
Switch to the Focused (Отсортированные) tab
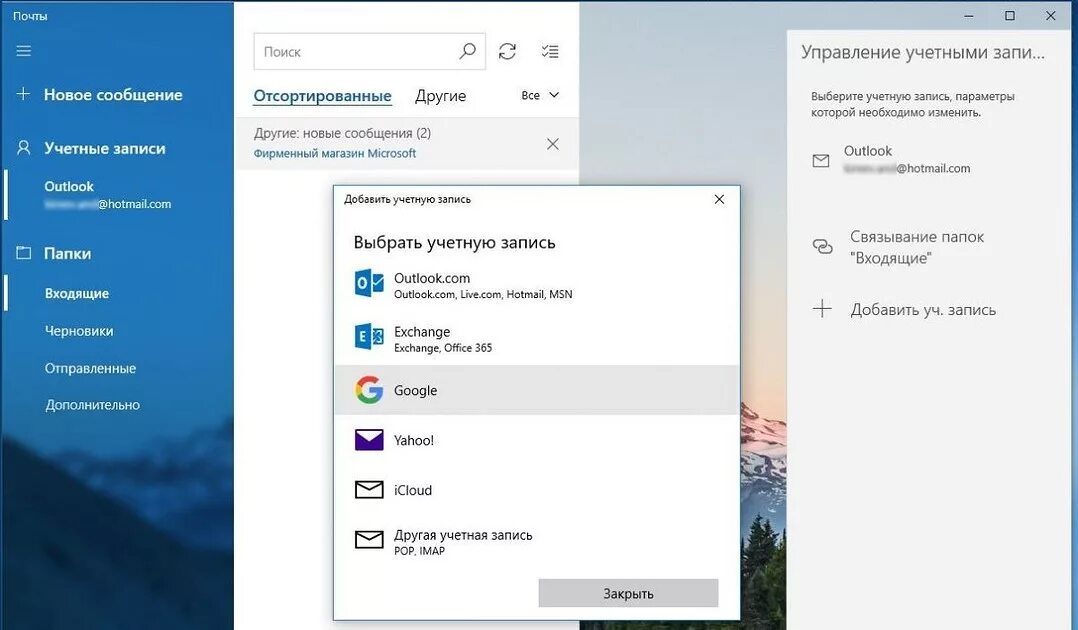coord(322,96)
